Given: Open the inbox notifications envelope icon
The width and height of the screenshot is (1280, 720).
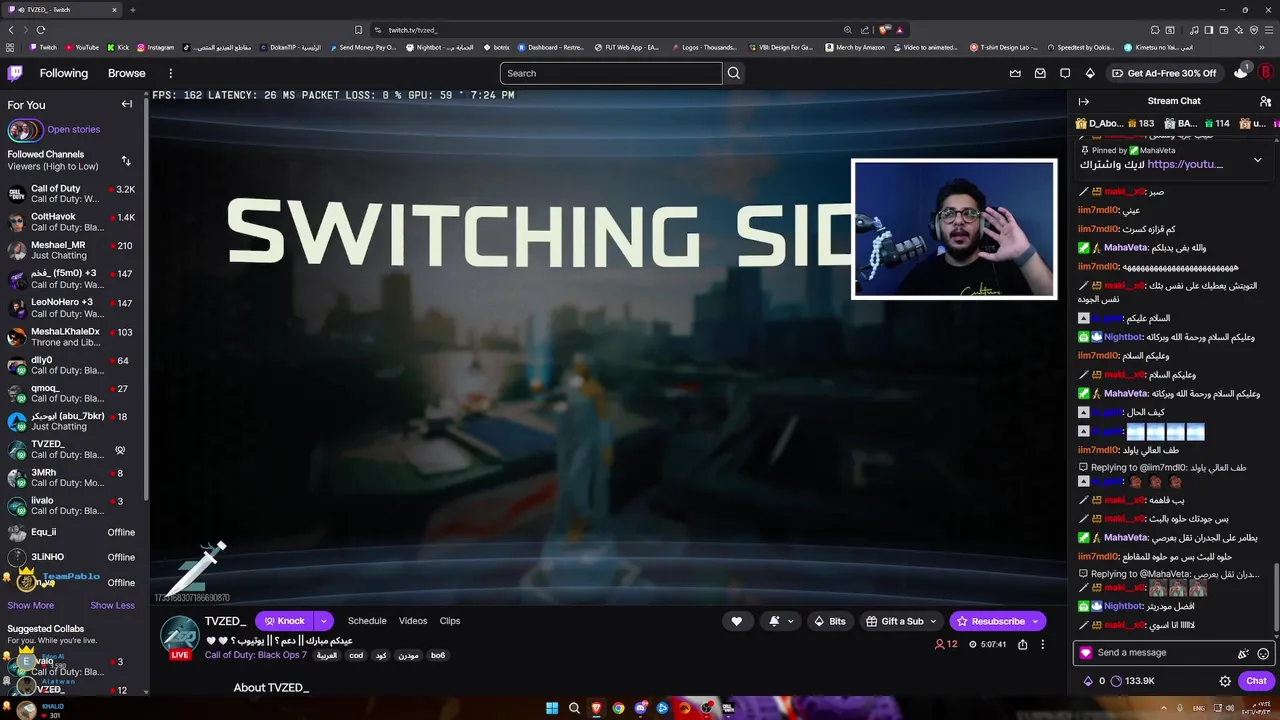Looking at the screenshot, I should click(x=1040, y=73).
